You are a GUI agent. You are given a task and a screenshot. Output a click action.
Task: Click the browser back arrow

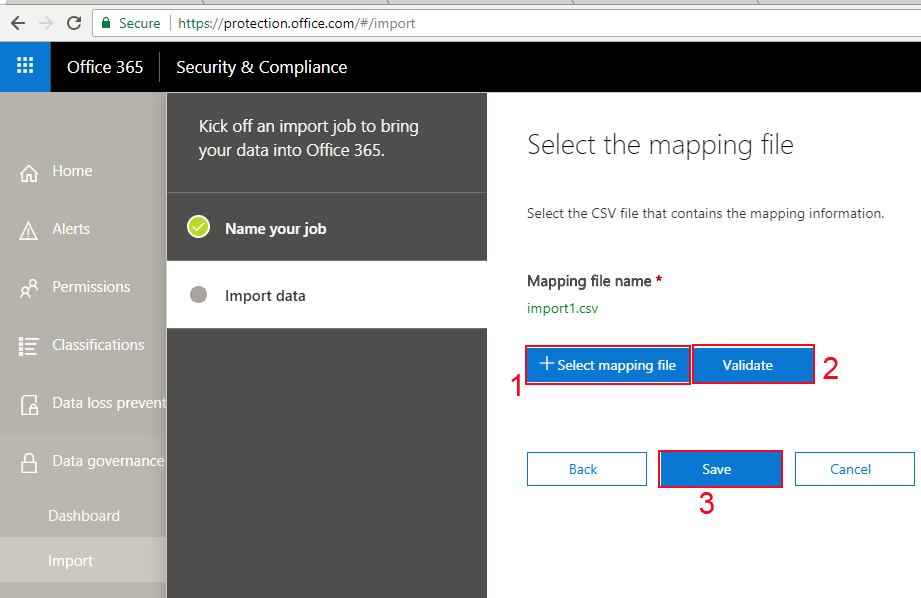[18, 22]
